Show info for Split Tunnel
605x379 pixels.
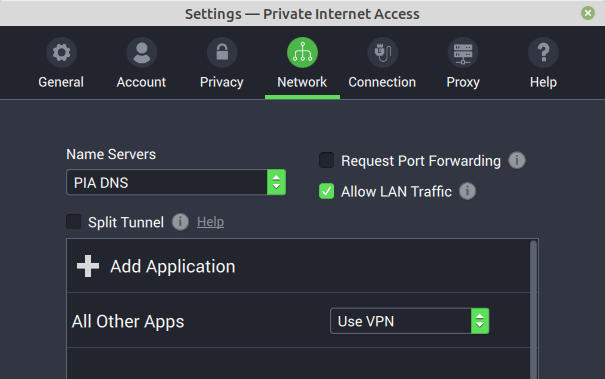(x=180, y=222)
